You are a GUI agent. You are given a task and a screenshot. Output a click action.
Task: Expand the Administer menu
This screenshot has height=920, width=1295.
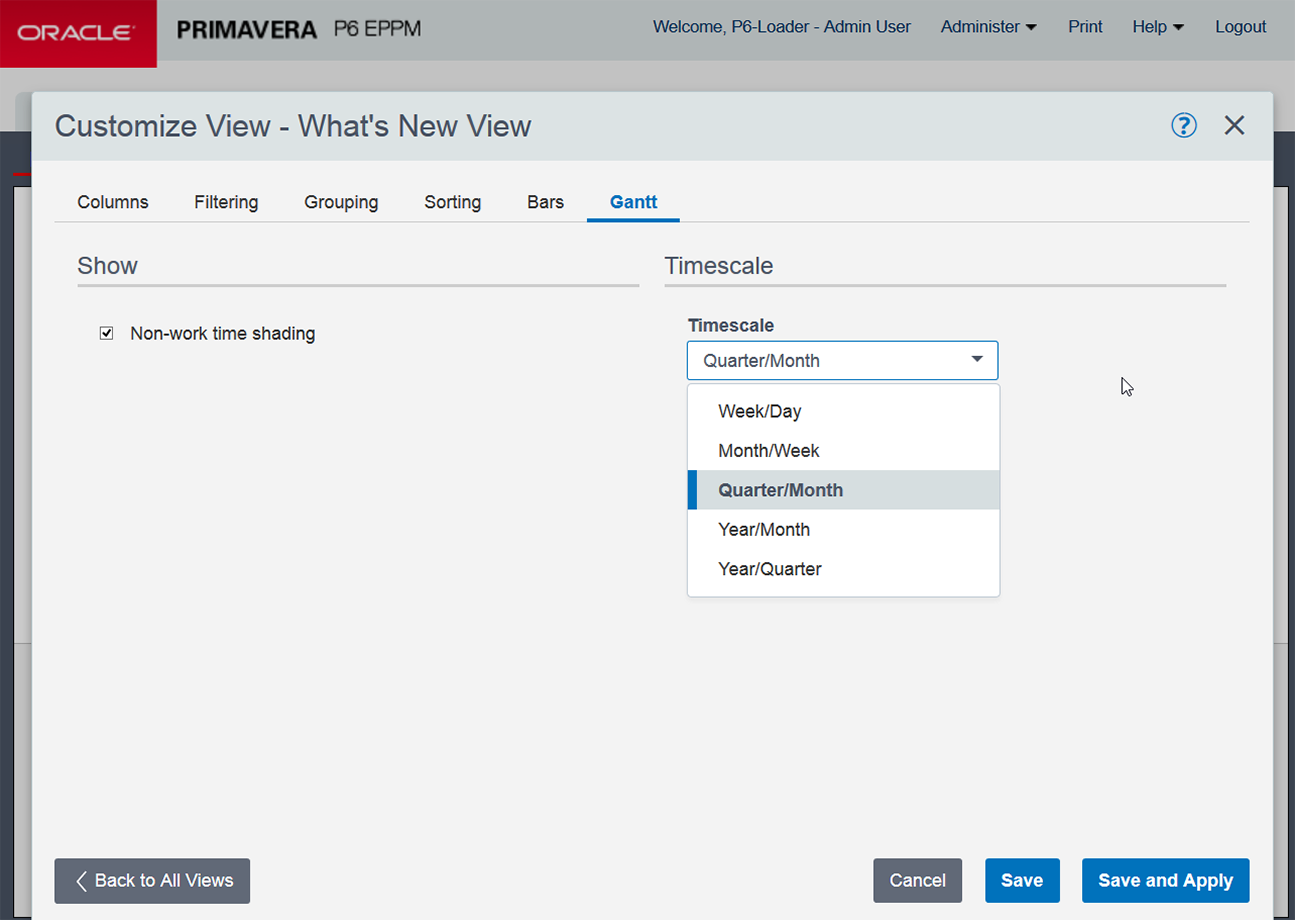click(x=988, y=27)
